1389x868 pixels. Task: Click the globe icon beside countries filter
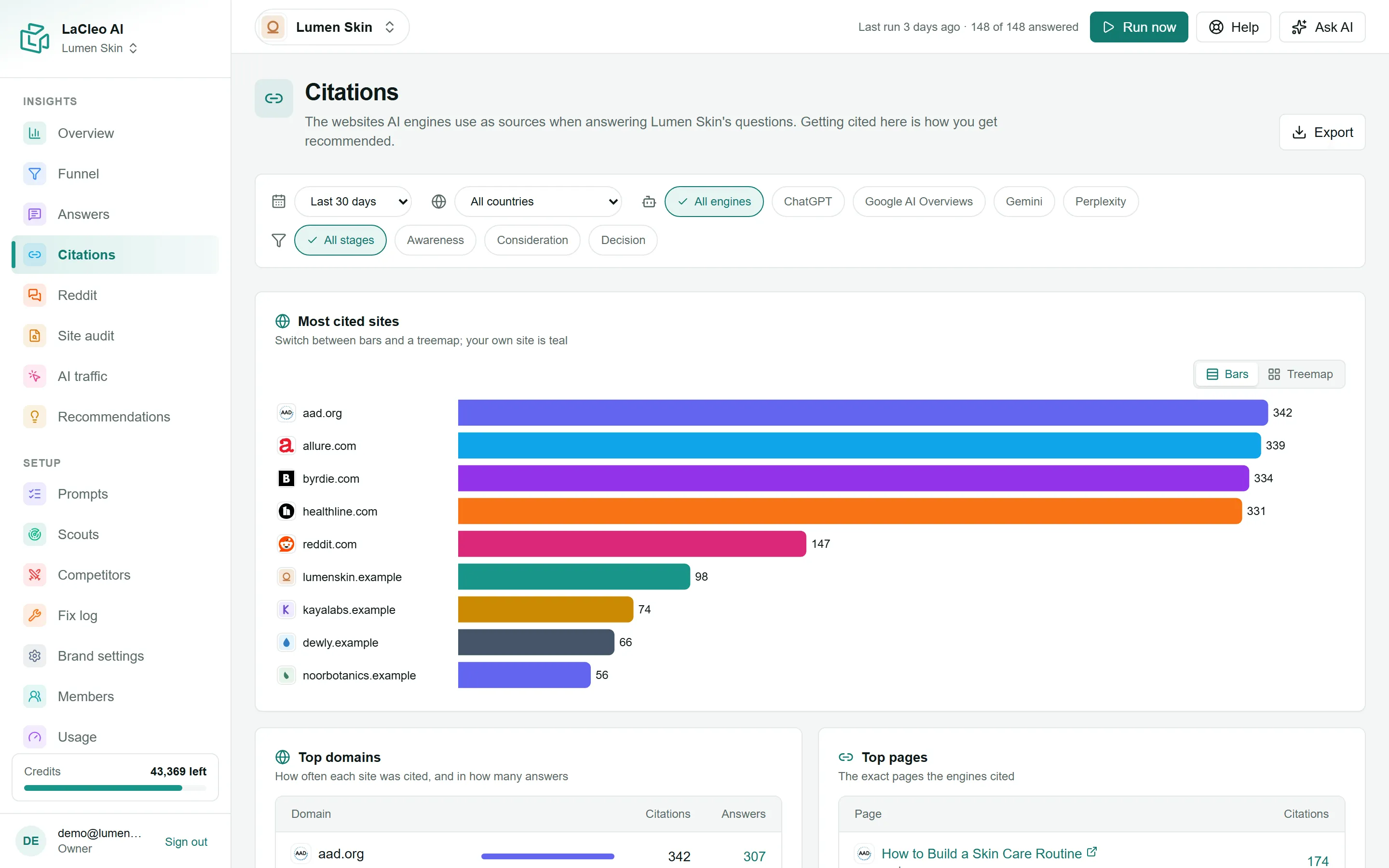438,202
